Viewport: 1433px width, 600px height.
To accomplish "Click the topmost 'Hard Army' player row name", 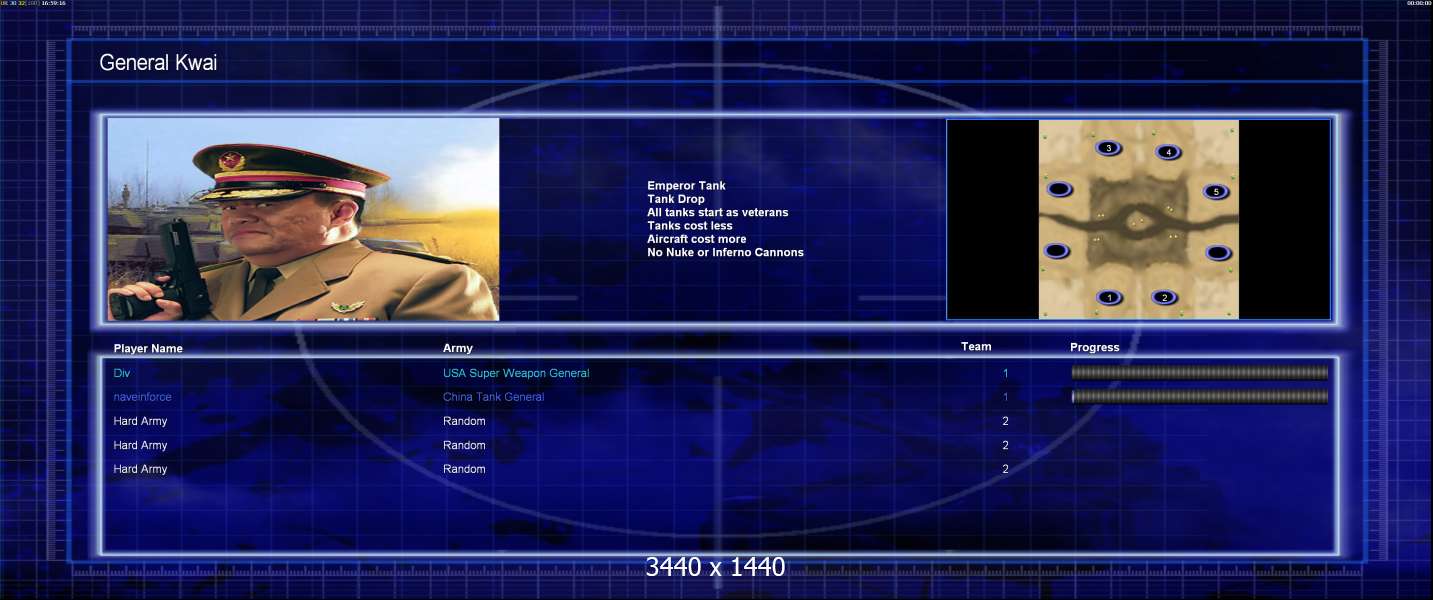I will (x=140, y=421).
